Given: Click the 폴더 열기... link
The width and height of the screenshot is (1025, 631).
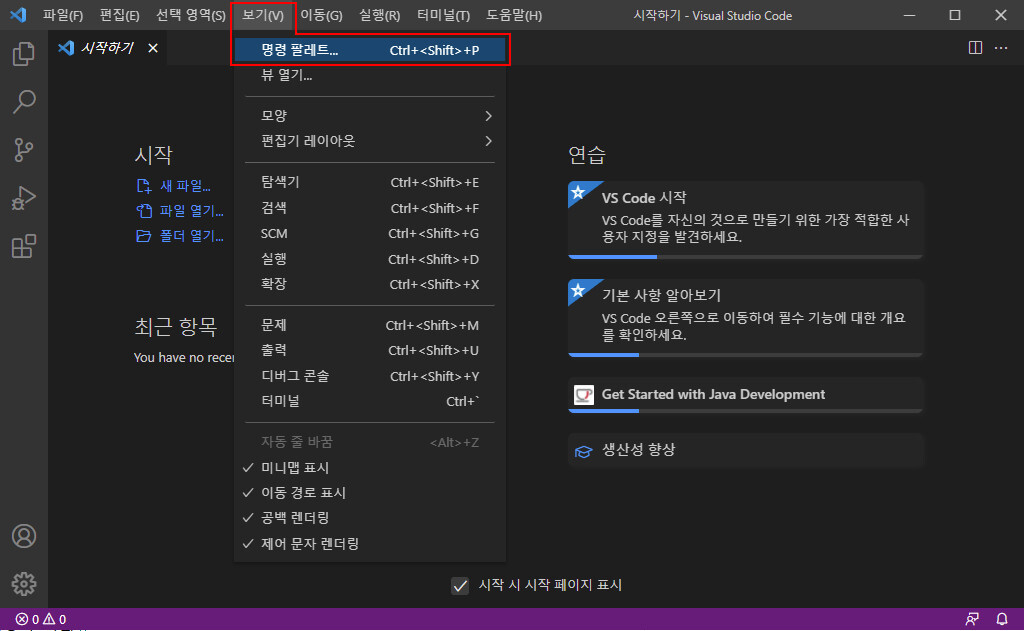Looking at the screenshot, I should (x=192, y=235).
